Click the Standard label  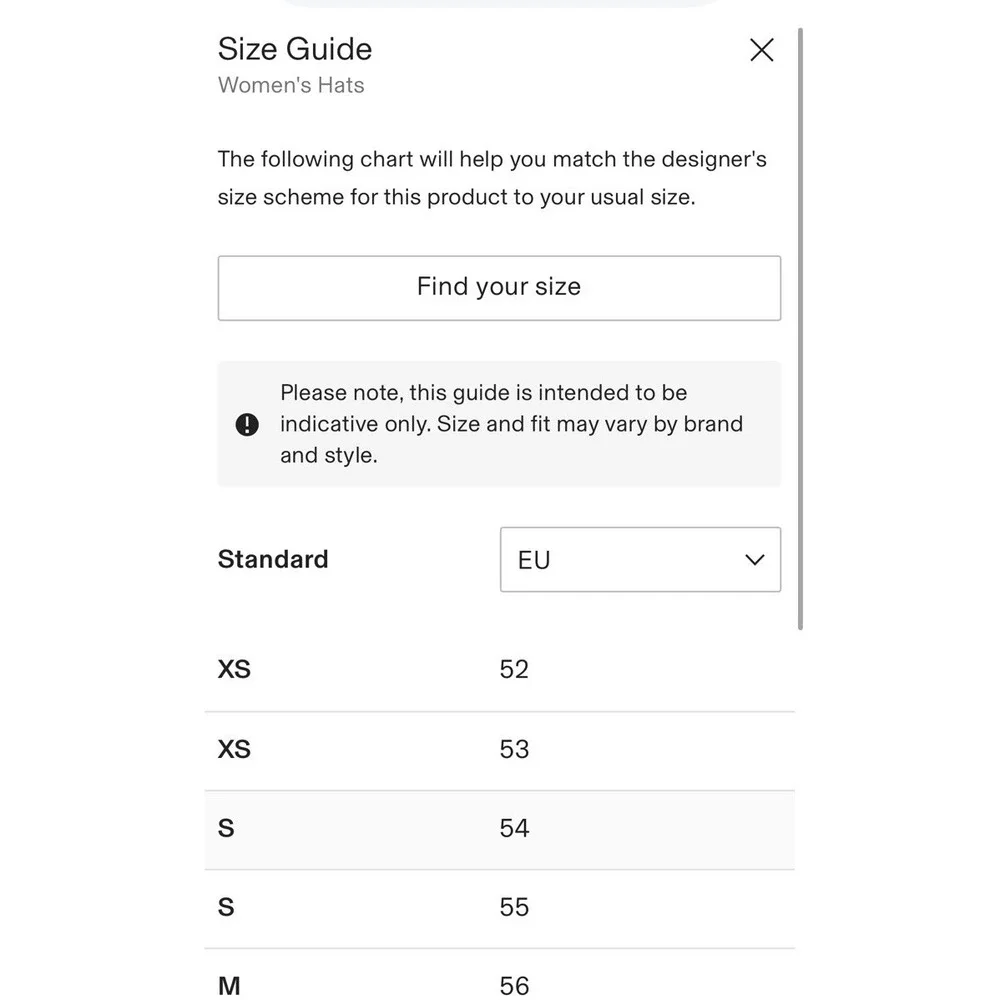click(273, 559)
